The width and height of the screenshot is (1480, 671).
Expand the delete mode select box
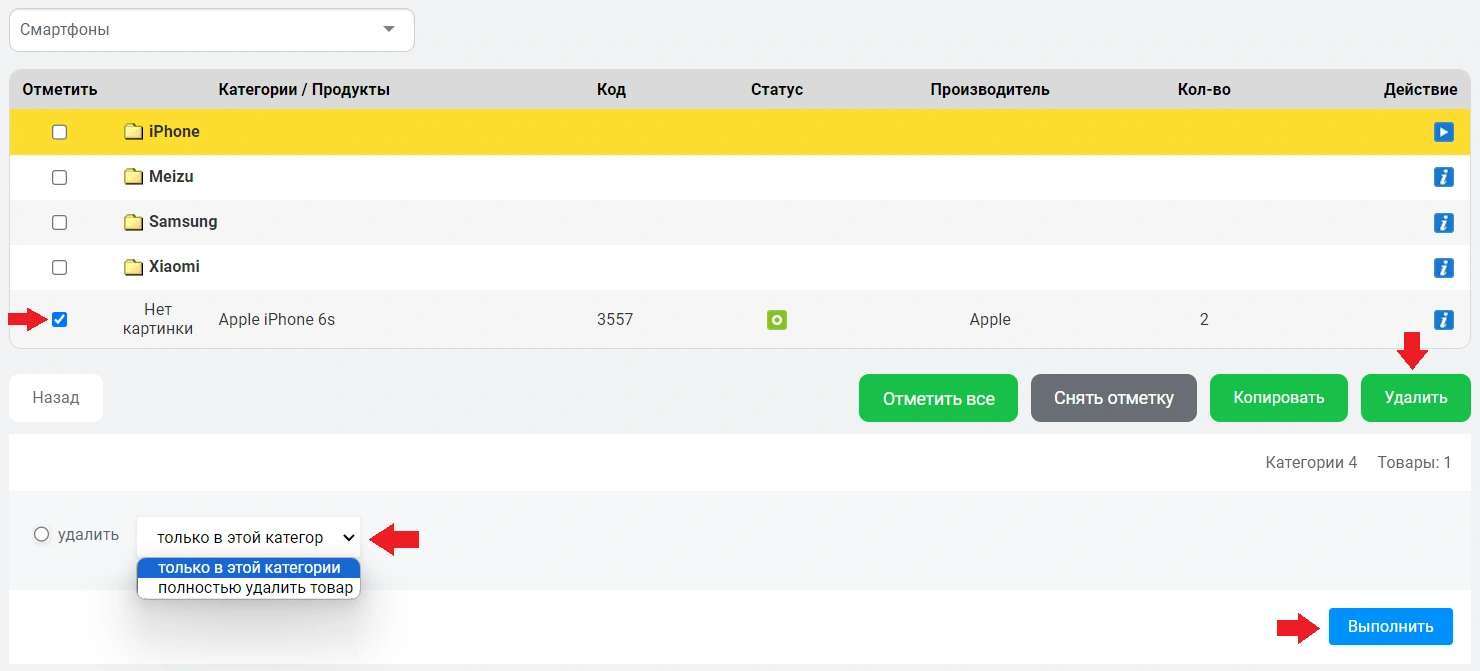pyautogui.click(x=248, y=537)
